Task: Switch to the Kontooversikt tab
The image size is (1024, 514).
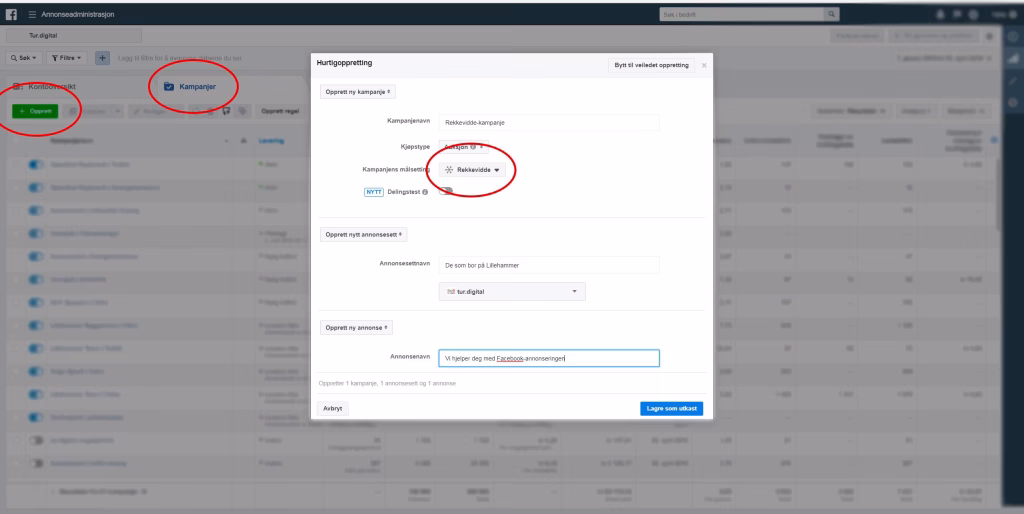Action: (45, 86)
